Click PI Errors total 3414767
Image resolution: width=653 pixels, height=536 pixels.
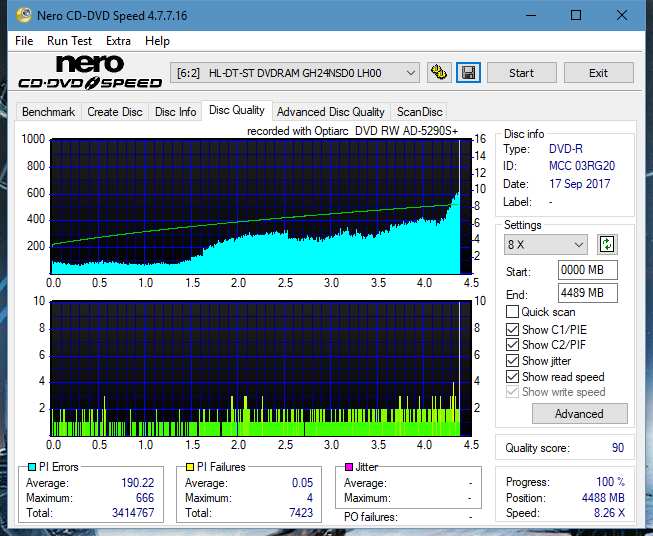[x=133, y=513]
